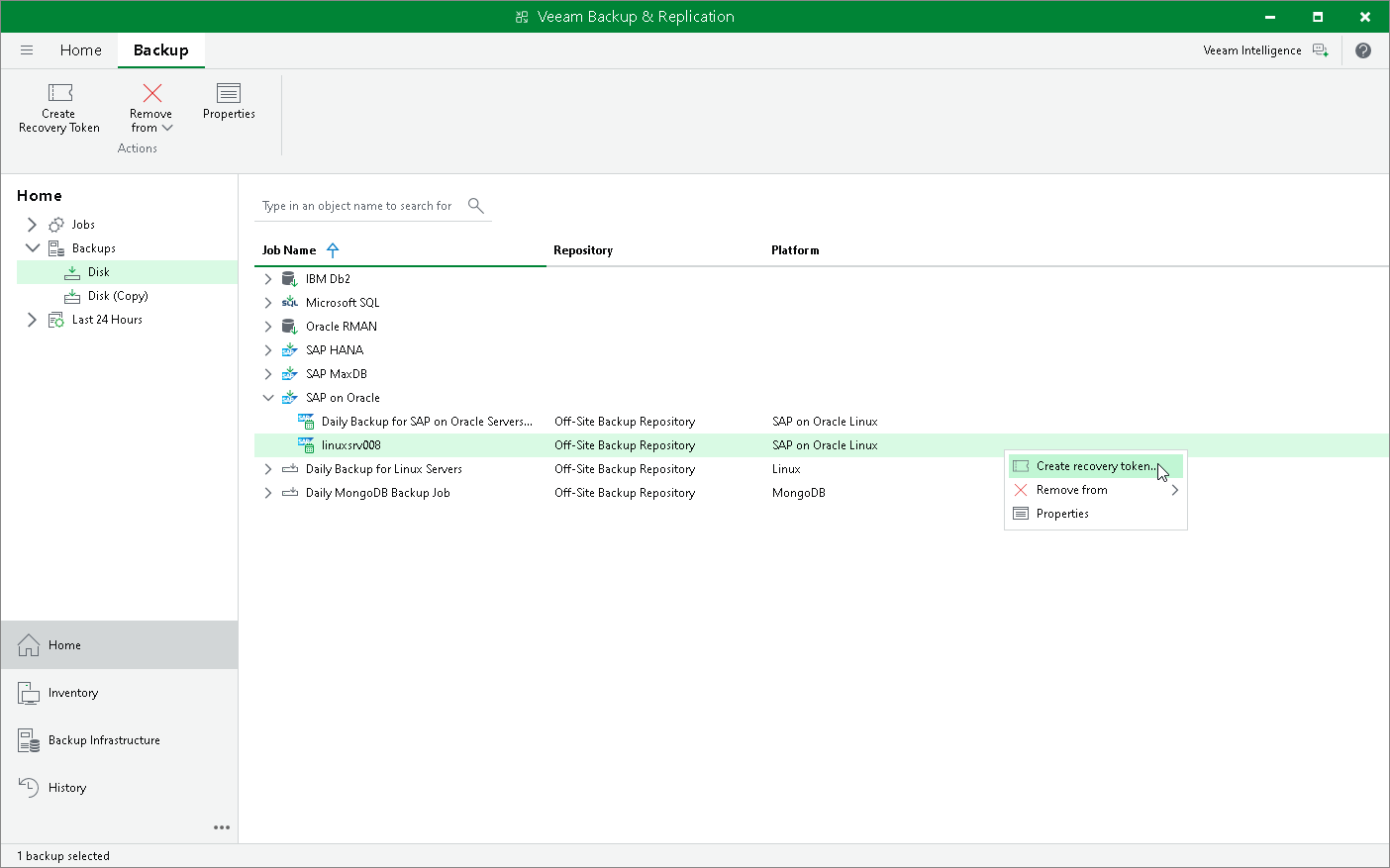This screenshot has width=1390, height=868.
Task: Collapse the Backups tree node
Action: [32, 248]
